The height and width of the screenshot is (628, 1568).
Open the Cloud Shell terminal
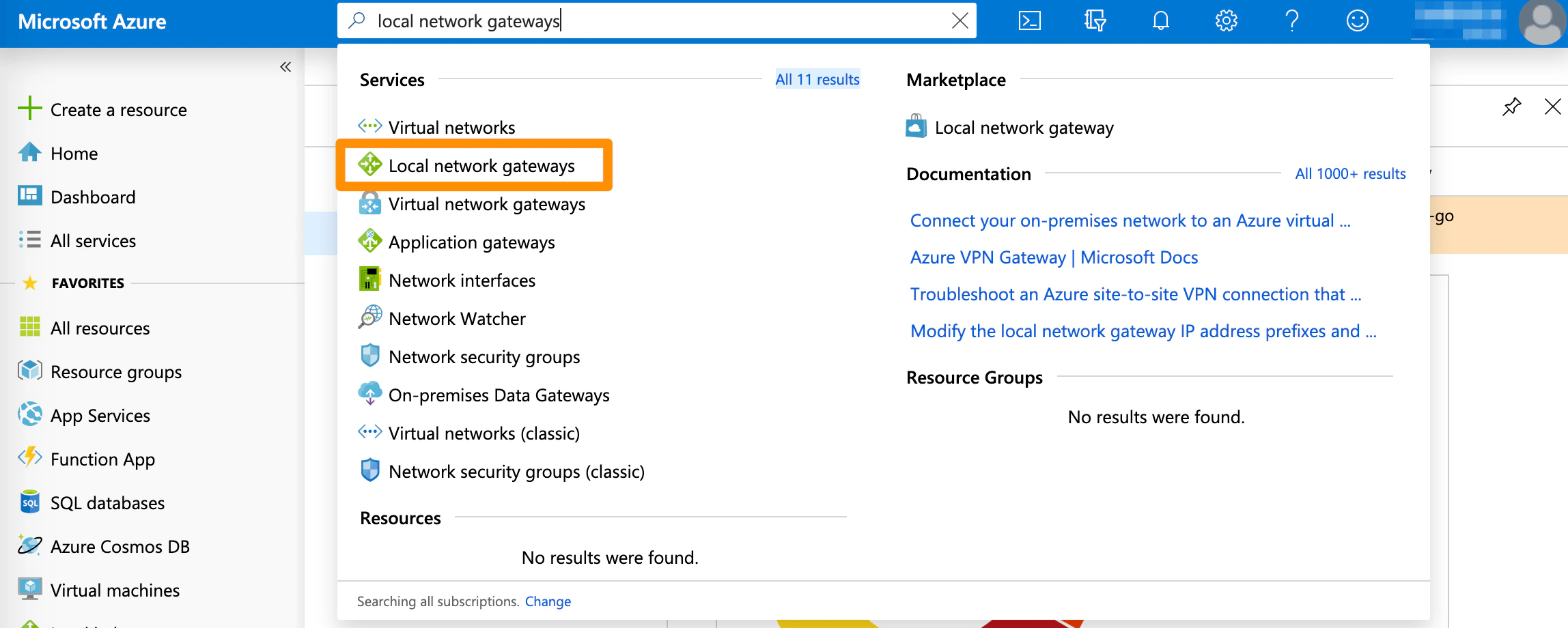(1030, 20)
